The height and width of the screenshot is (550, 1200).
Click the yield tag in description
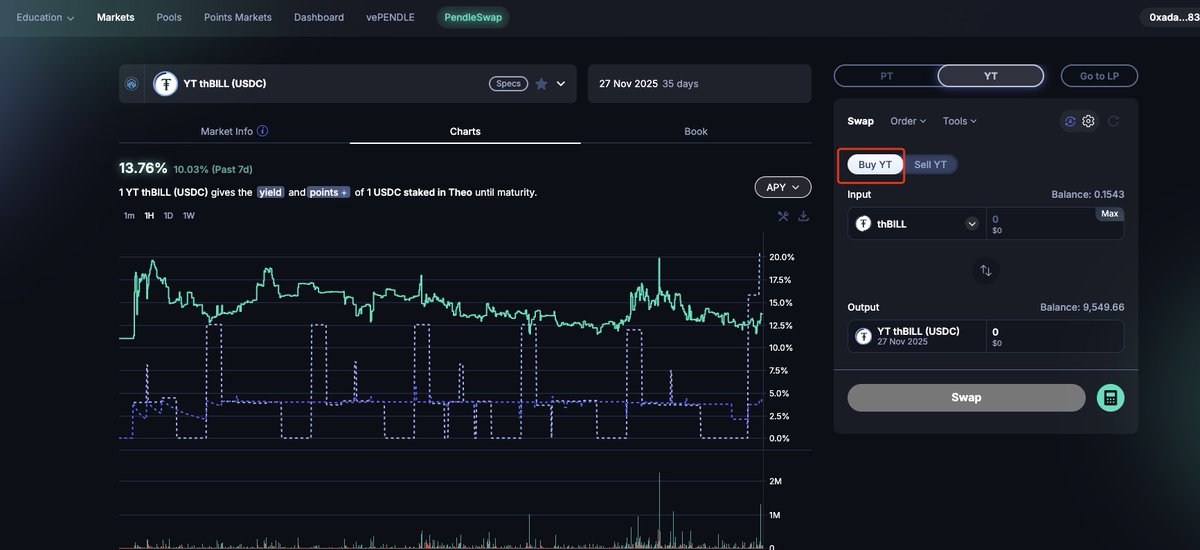[x=270, y=192]
